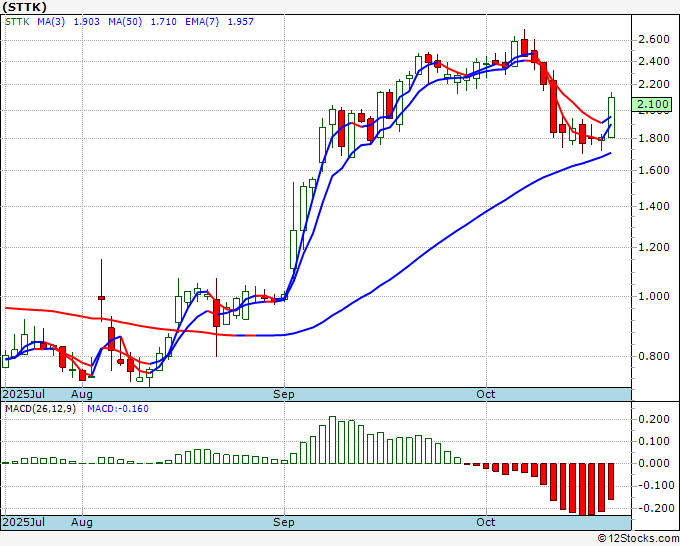The width and height of the screenshot is (680, 546).
Task: Click the Aug label on price chart axis
Action: point(82,394)
